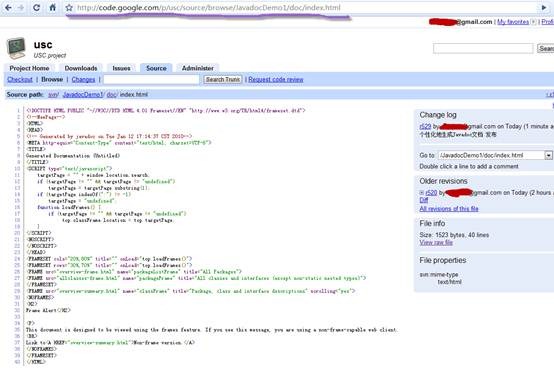
Task: Switch to Downloads tab
Action: [81, 68]
